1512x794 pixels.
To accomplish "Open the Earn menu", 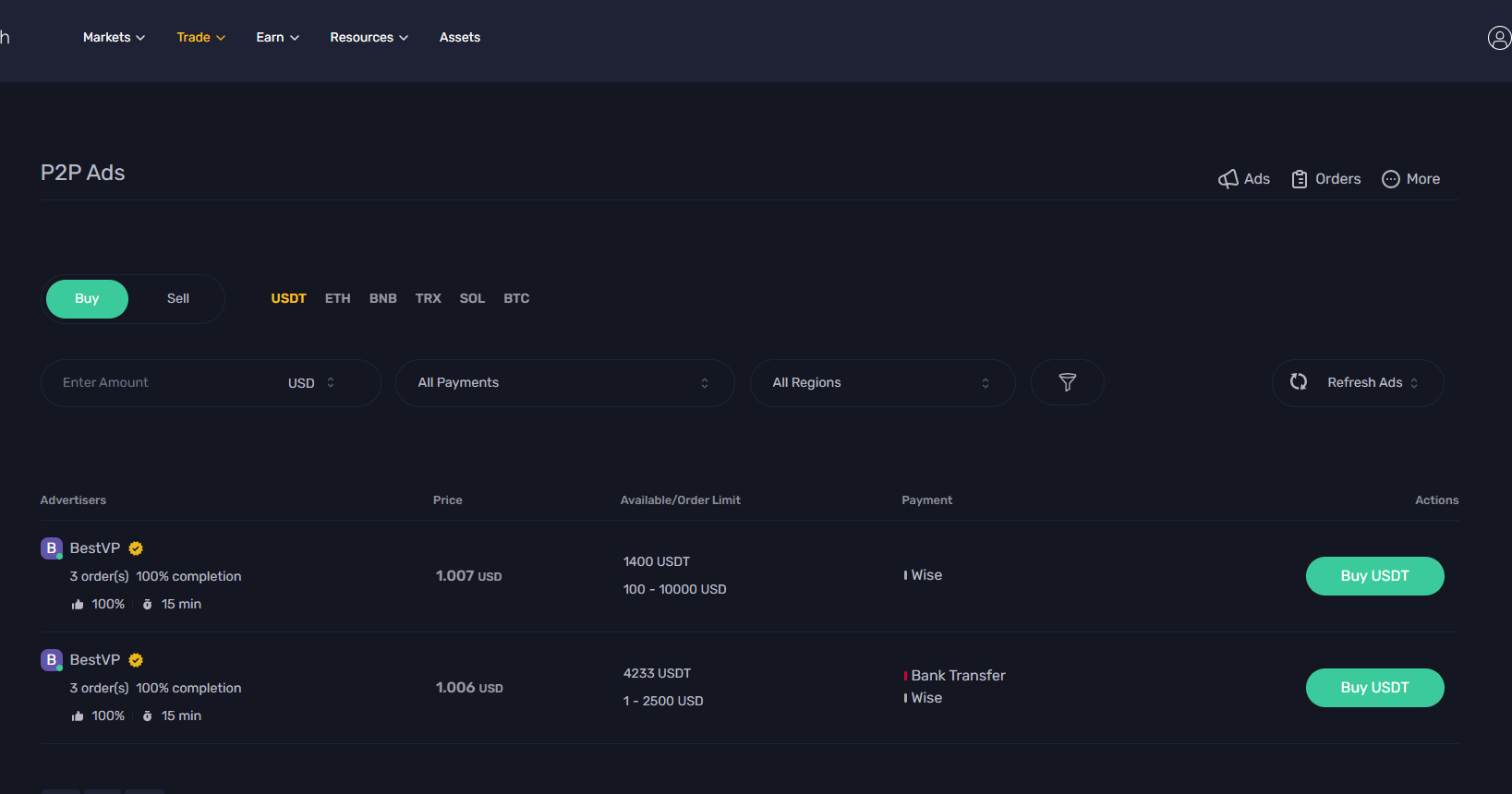I will coord(277,38).
